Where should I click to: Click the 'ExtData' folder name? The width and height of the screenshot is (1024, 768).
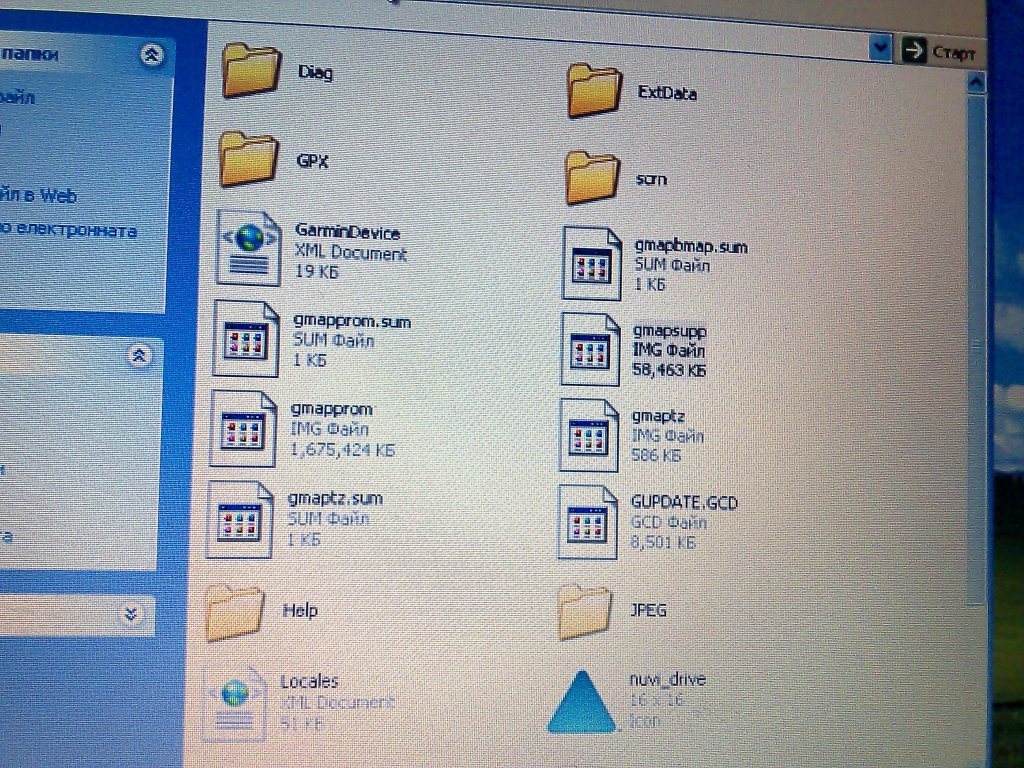point(667,92)
